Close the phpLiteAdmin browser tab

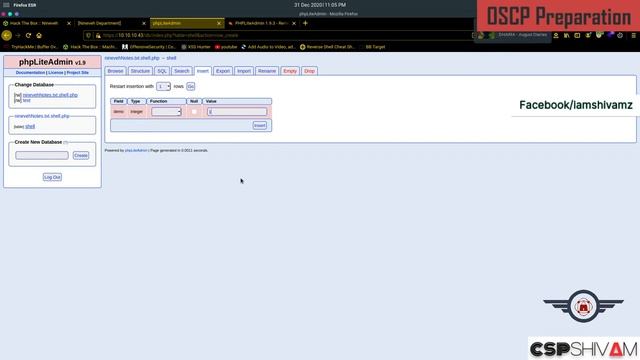point(219,23)
